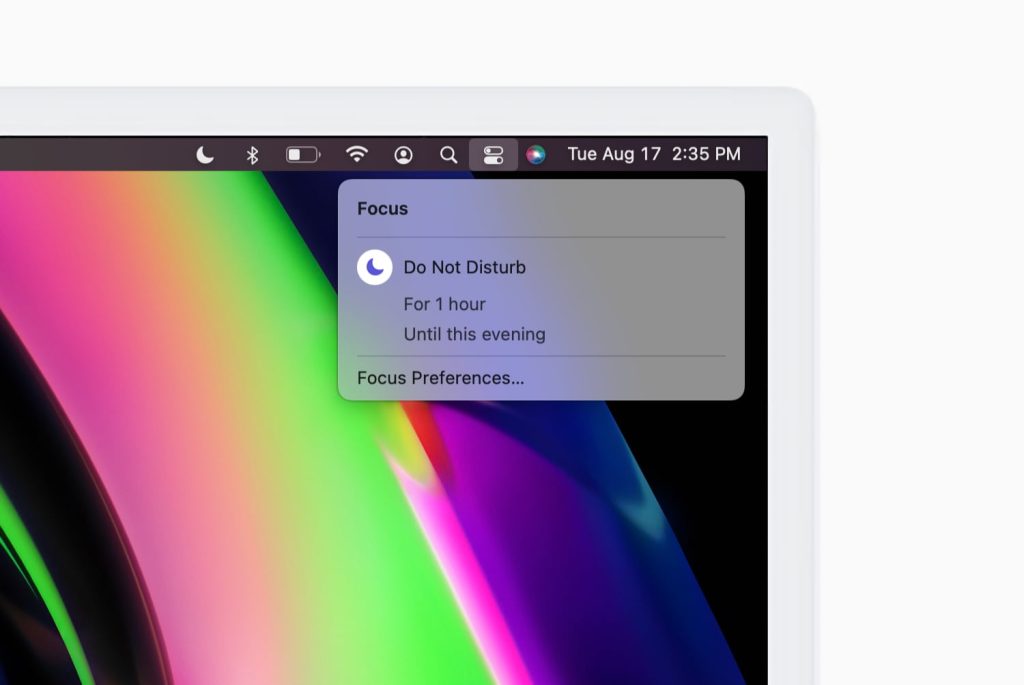Open the Bluetooth status menu
This screenshot has width=1024, height=685.
pos(253,155)
